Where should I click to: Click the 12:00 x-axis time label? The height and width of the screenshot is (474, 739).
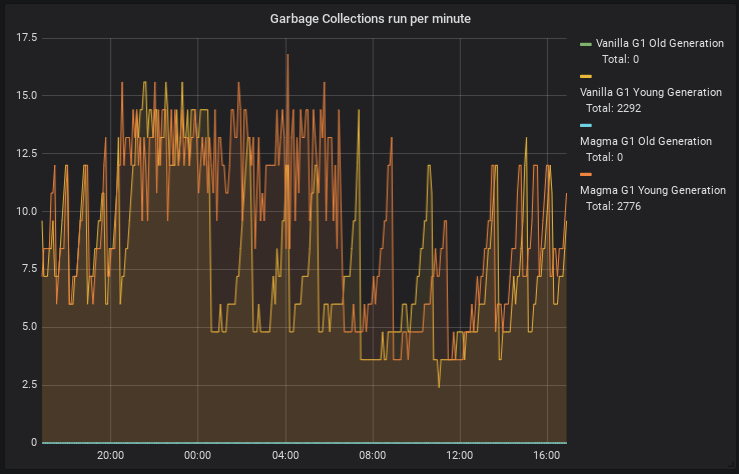coord(460,456)
